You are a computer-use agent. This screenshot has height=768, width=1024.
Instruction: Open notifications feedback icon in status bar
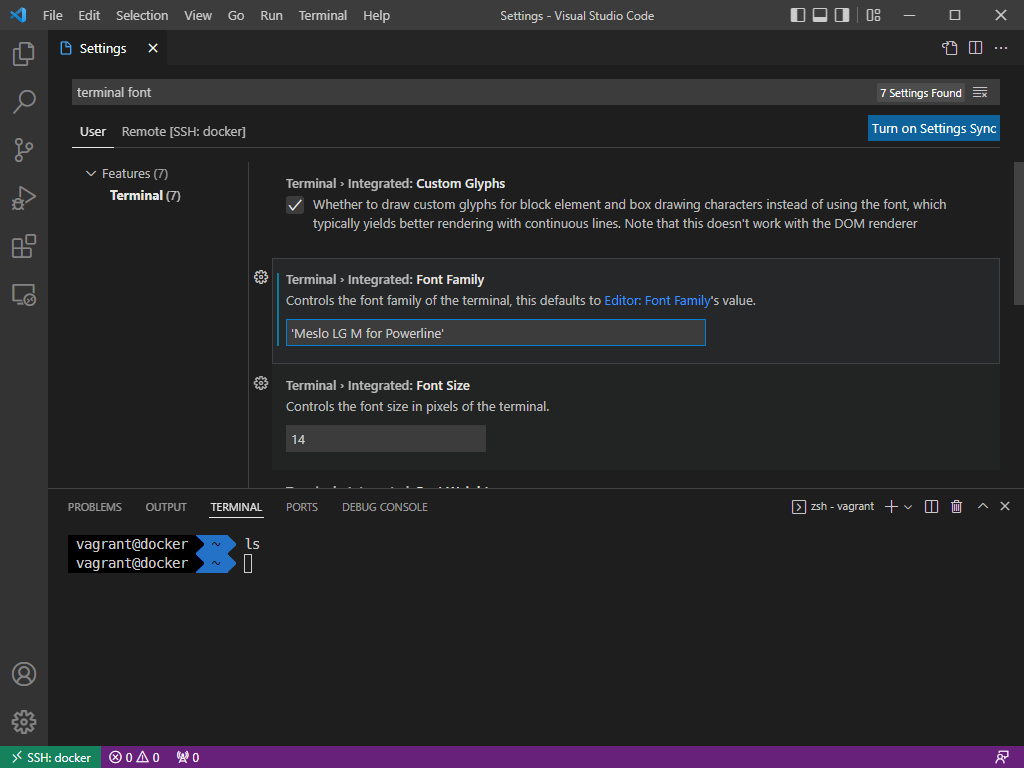point(1002,758)
